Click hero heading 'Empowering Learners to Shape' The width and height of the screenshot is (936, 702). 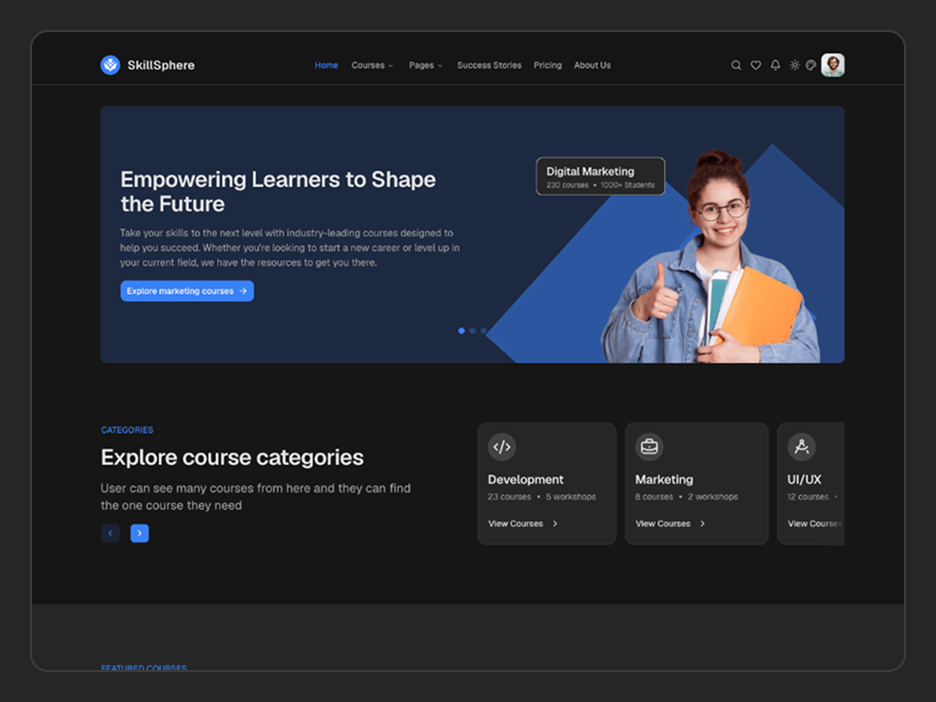(278, 179)
